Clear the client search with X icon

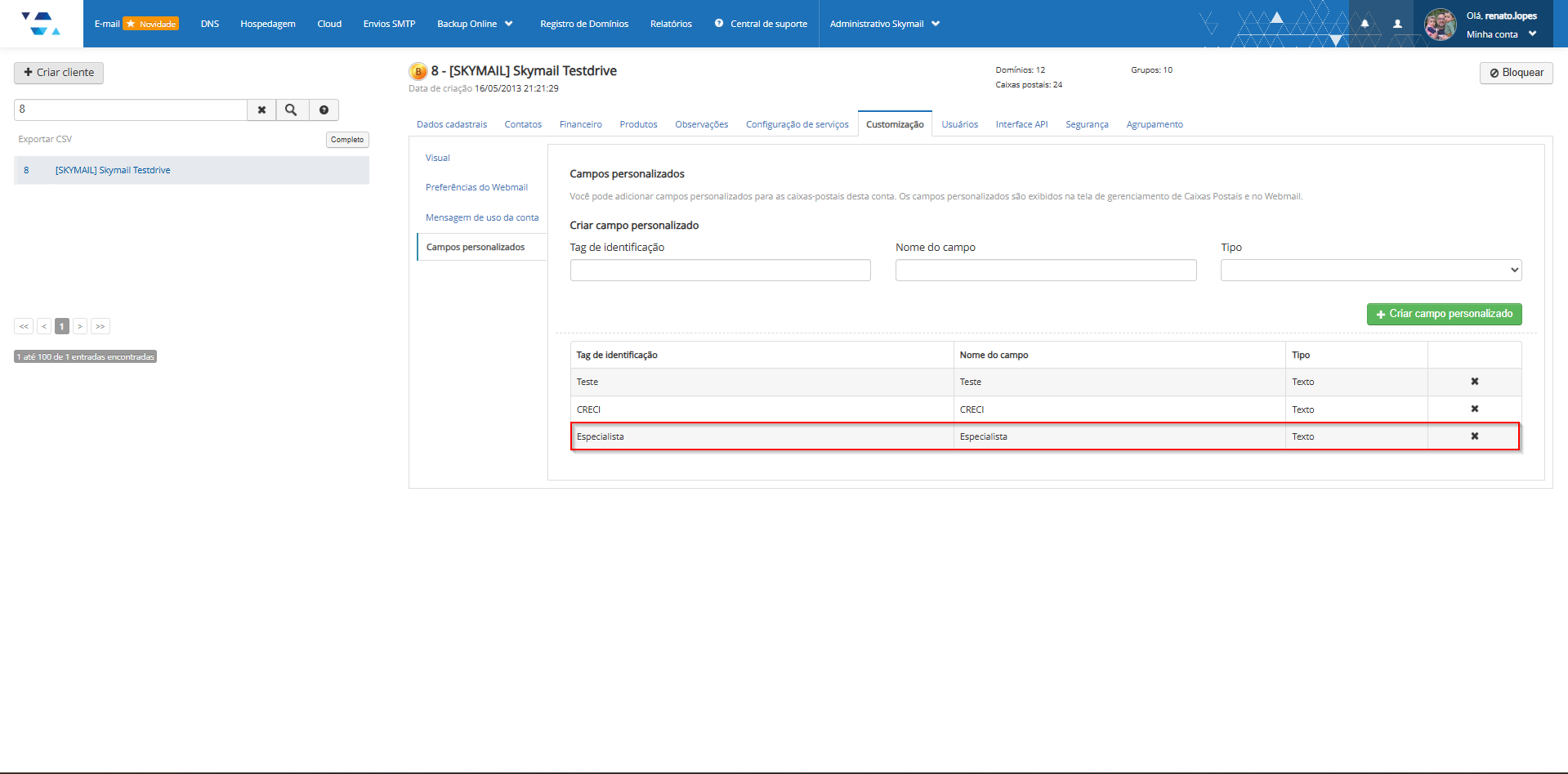(261, 110)
